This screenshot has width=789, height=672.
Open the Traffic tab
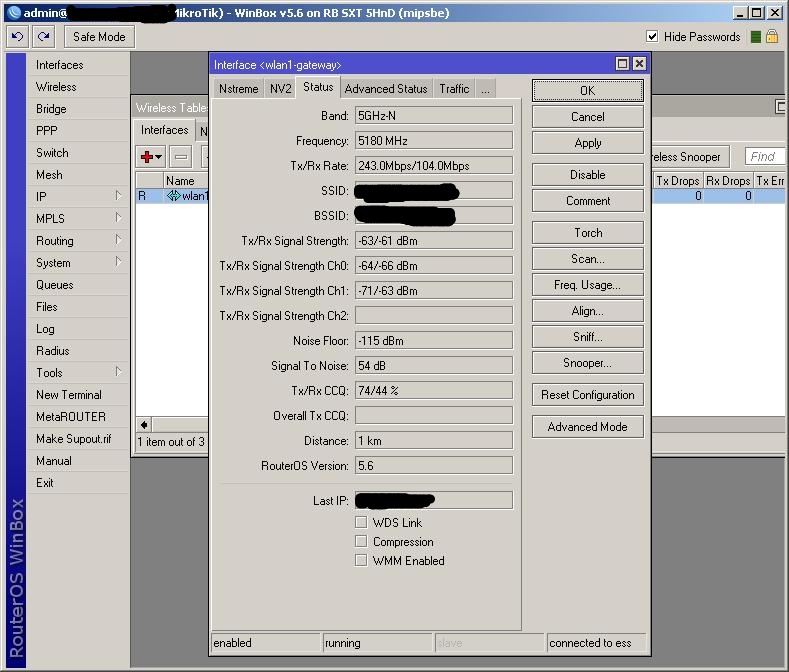coord(454,89)
